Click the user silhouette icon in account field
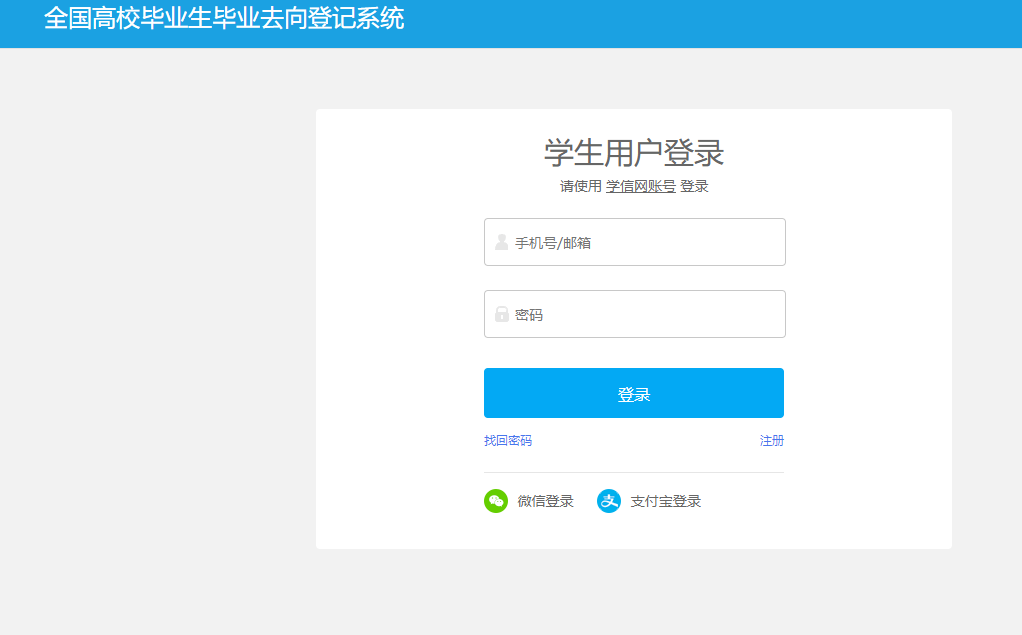 point(501,242)
